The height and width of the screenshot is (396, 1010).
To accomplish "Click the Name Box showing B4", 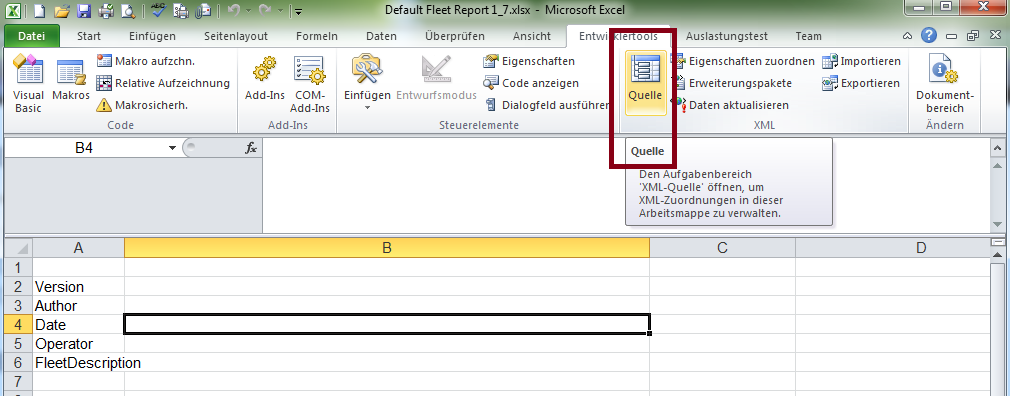I will click(84, 148).
